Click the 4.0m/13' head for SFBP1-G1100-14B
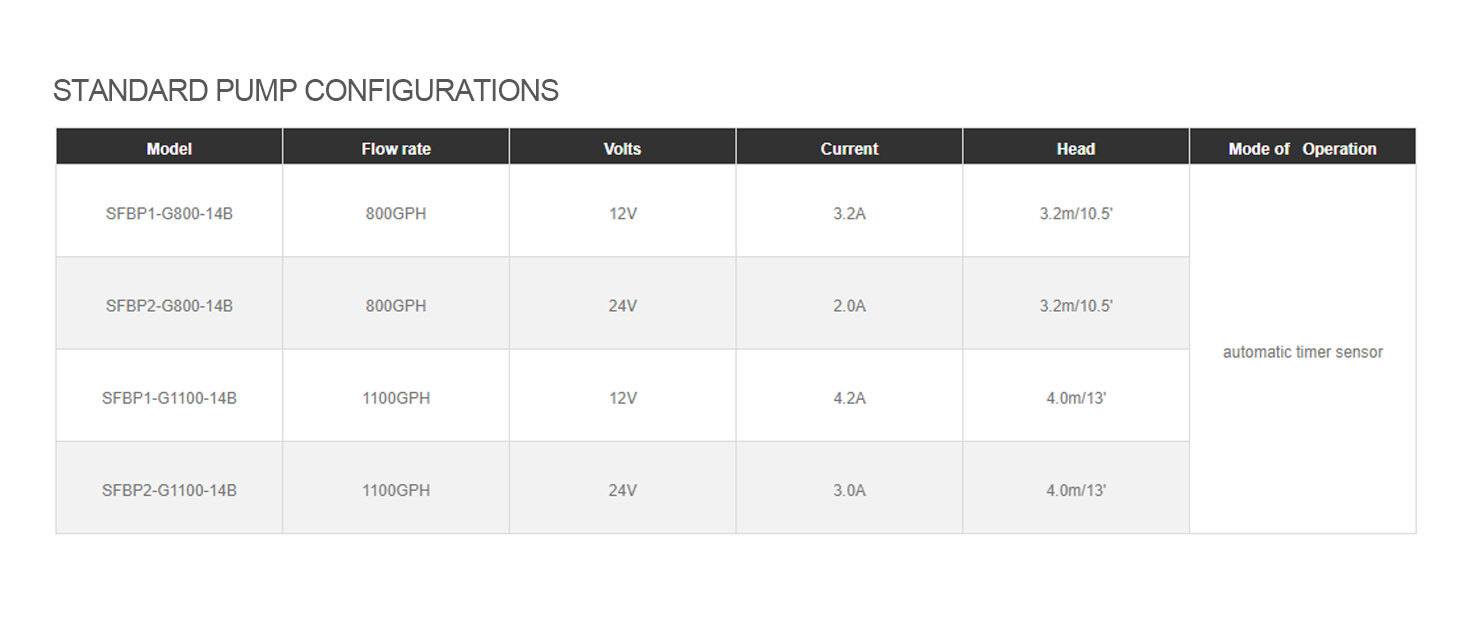The height and width of the screenshot is (625, 1464). [x=1076, y=398]
